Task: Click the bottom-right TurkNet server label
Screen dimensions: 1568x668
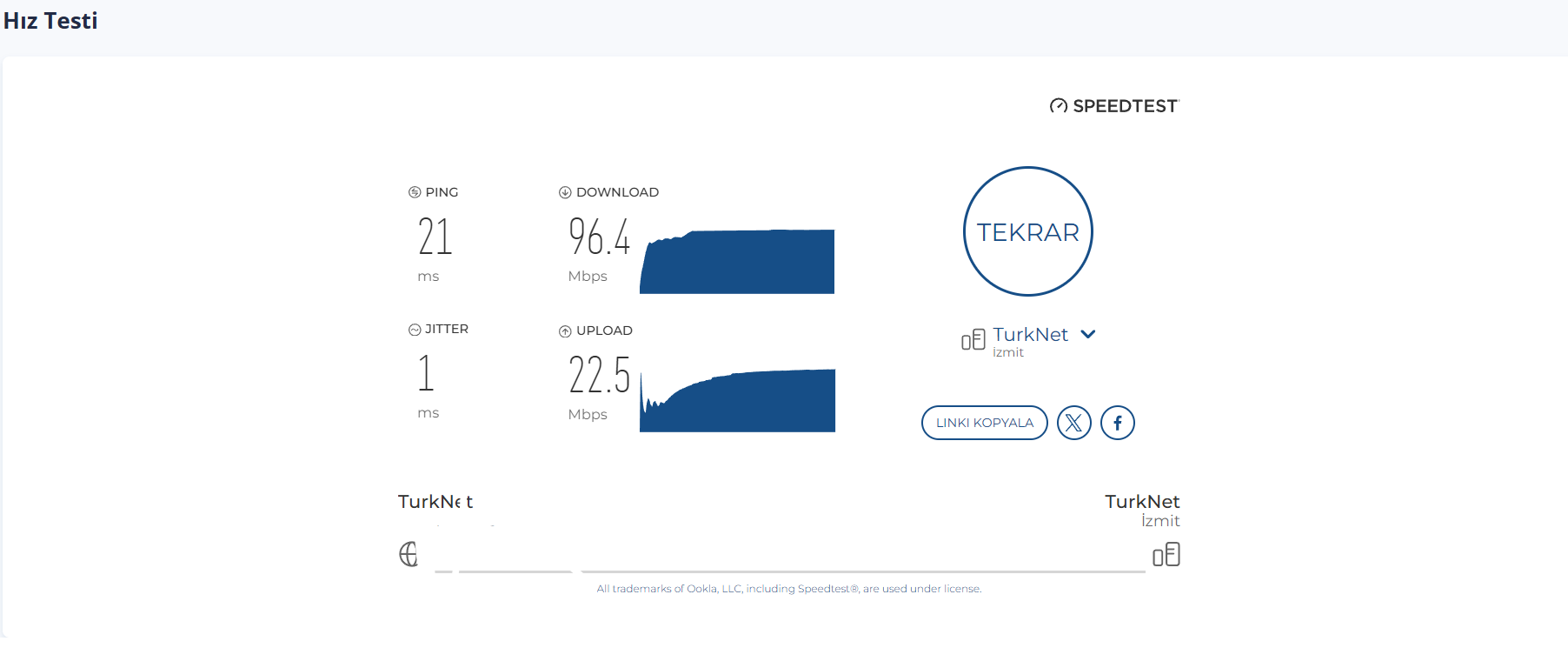Action: (x=1142, y=501)
